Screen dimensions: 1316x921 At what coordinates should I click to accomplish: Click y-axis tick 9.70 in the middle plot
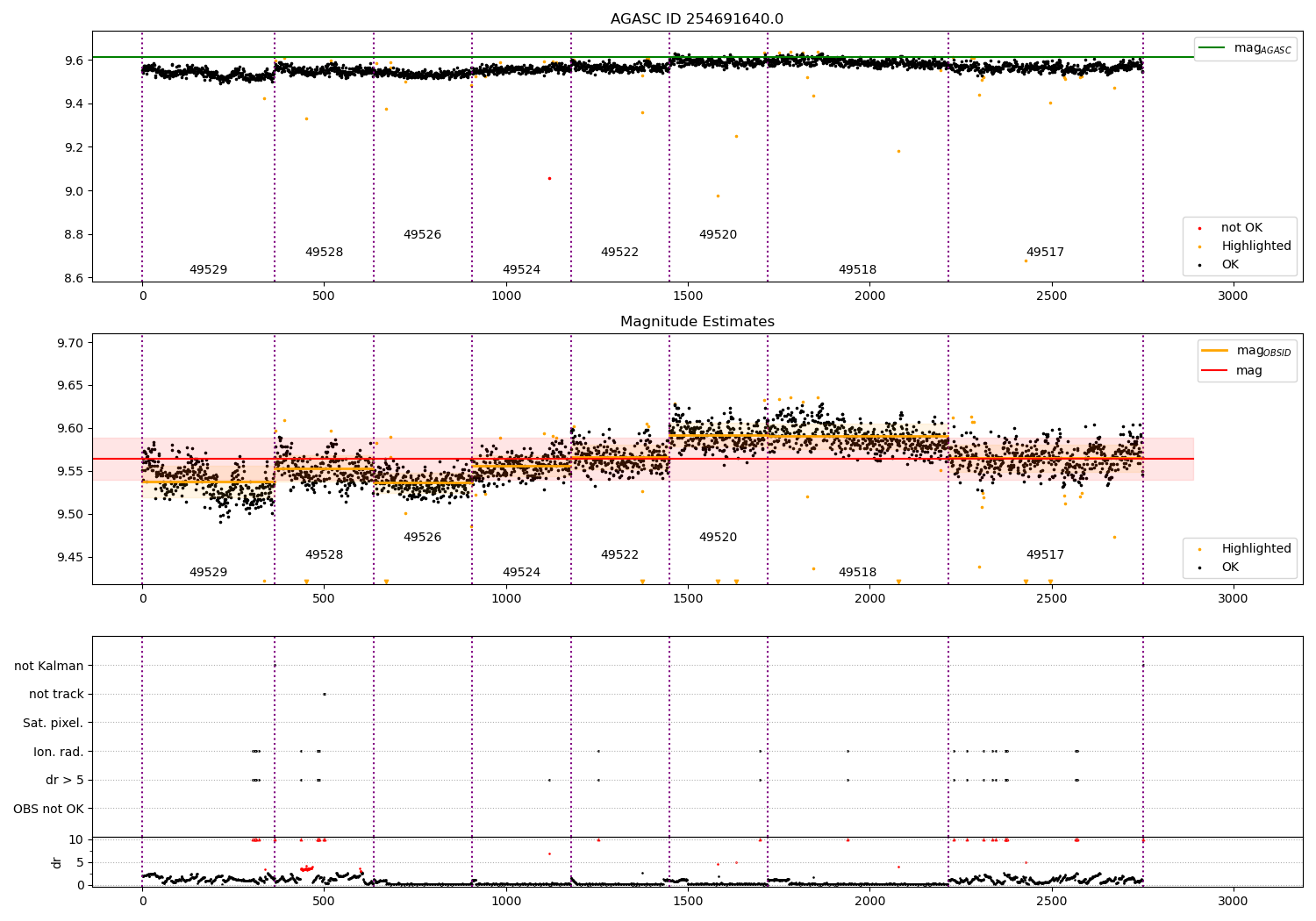(x=68, y=343)
